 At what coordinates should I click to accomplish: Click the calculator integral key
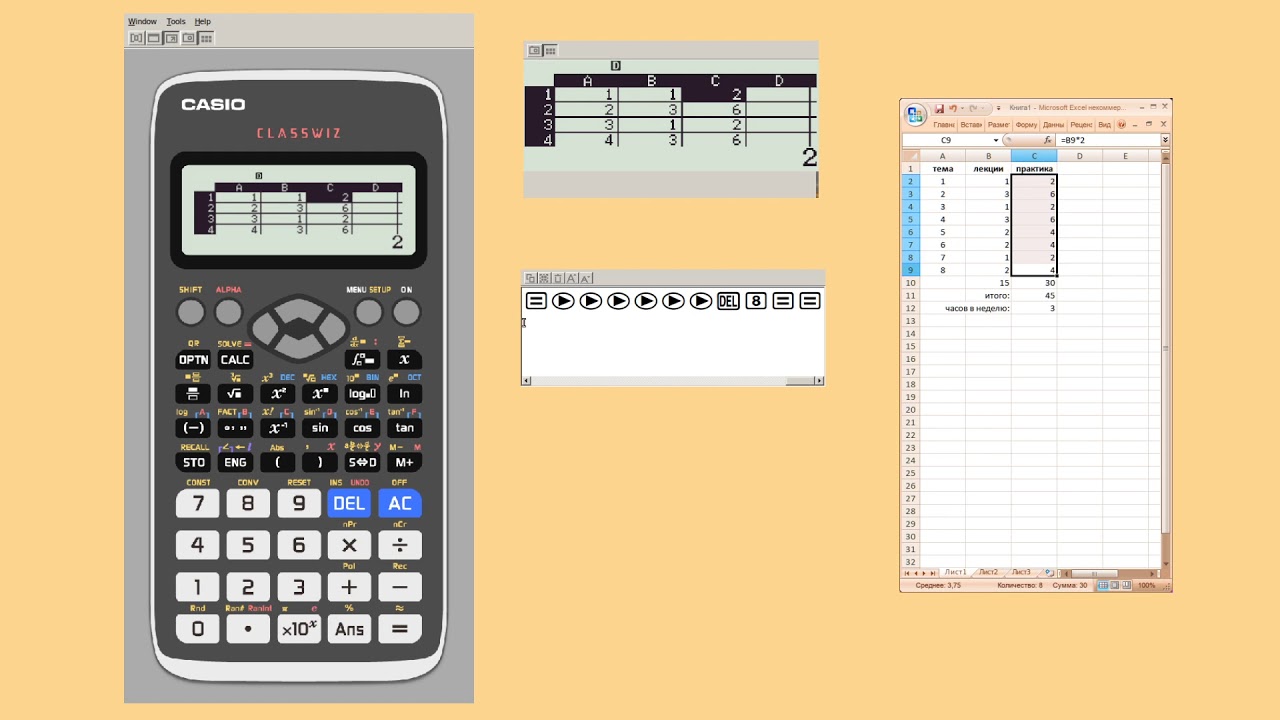pos(362,360)
